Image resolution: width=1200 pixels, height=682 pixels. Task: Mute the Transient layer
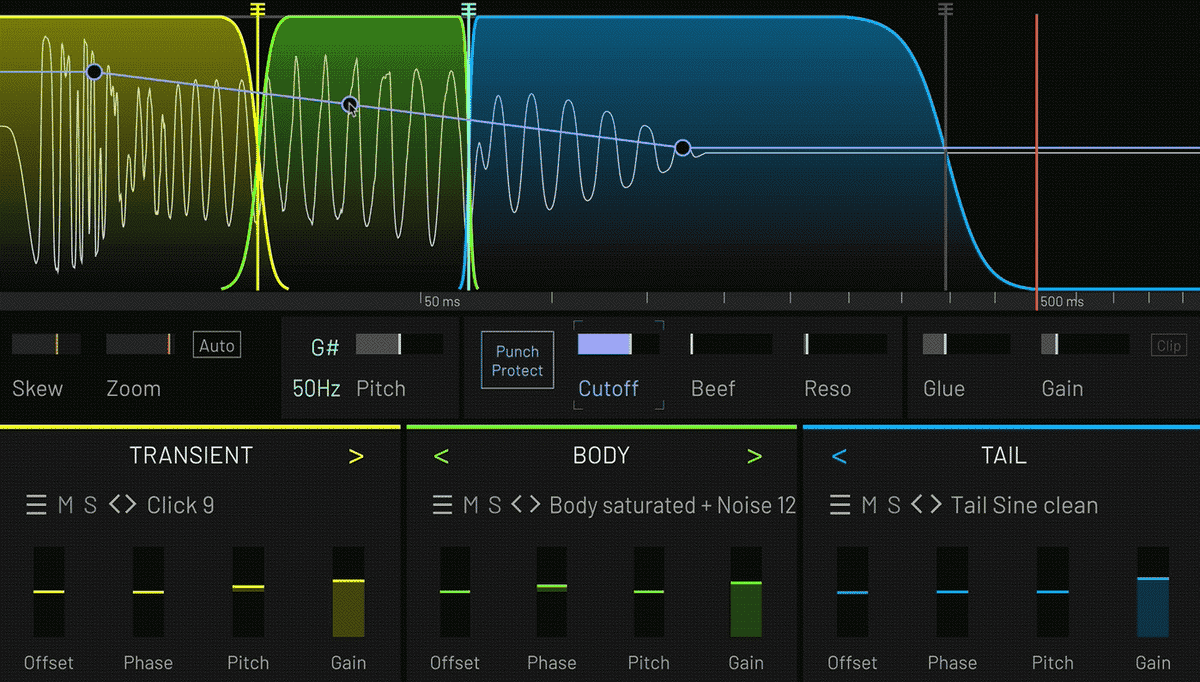pyautogui.click(x=67, y=505)
